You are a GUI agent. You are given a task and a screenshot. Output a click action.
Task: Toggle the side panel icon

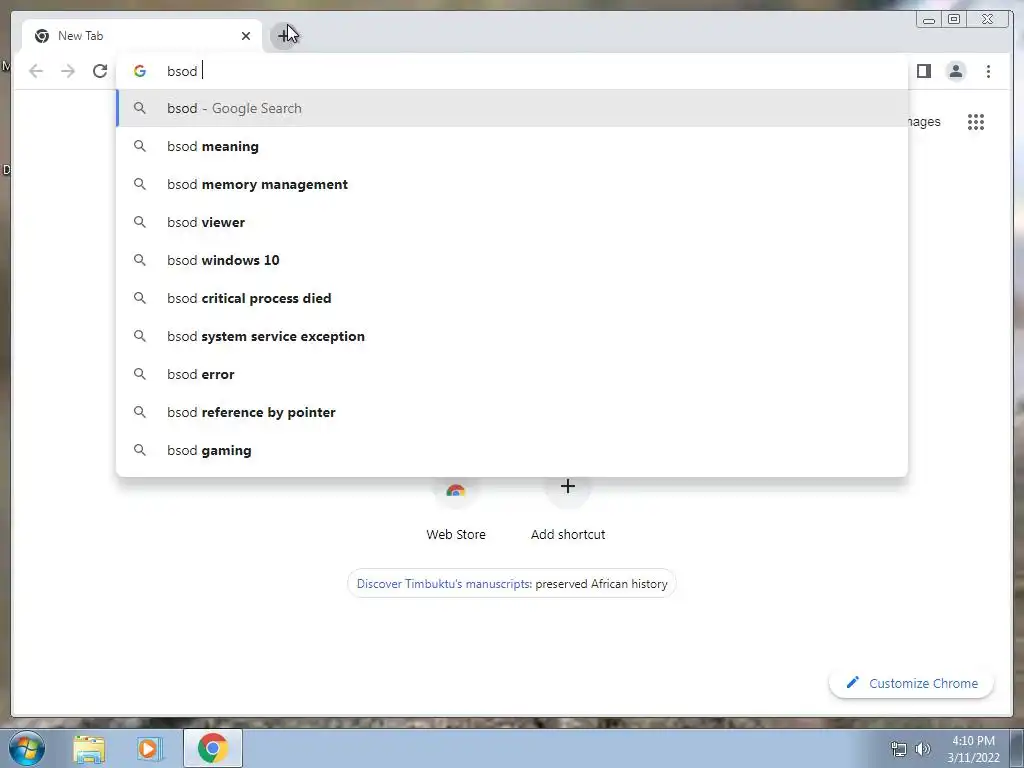coord(923,71)
